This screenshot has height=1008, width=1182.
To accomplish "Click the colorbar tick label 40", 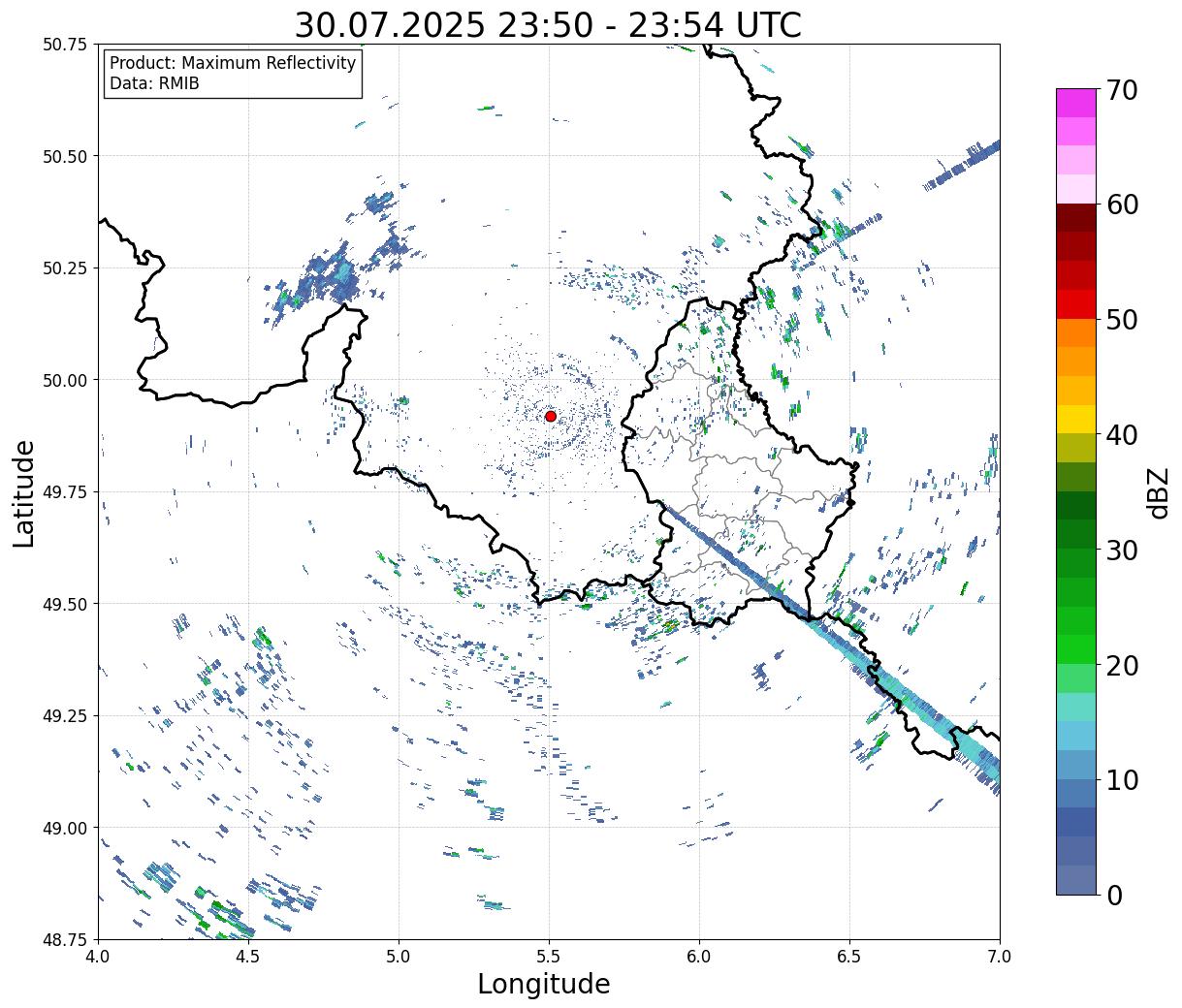I will (x=1122, y=434).
